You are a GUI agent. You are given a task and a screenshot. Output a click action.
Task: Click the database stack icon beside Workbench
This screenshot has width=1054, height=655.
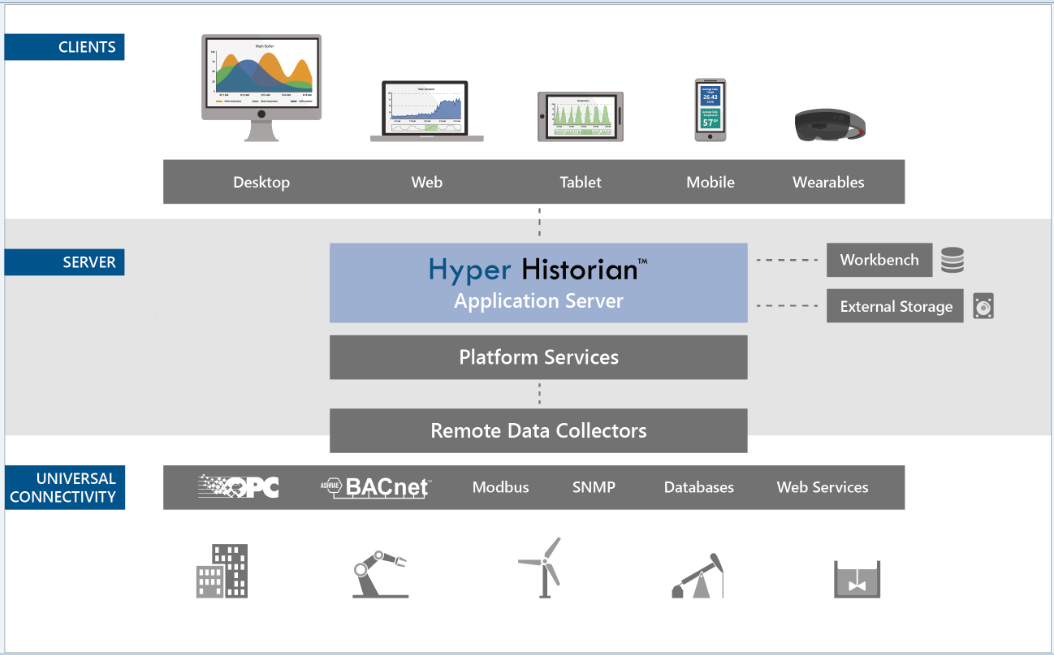[x=953, y=260]
